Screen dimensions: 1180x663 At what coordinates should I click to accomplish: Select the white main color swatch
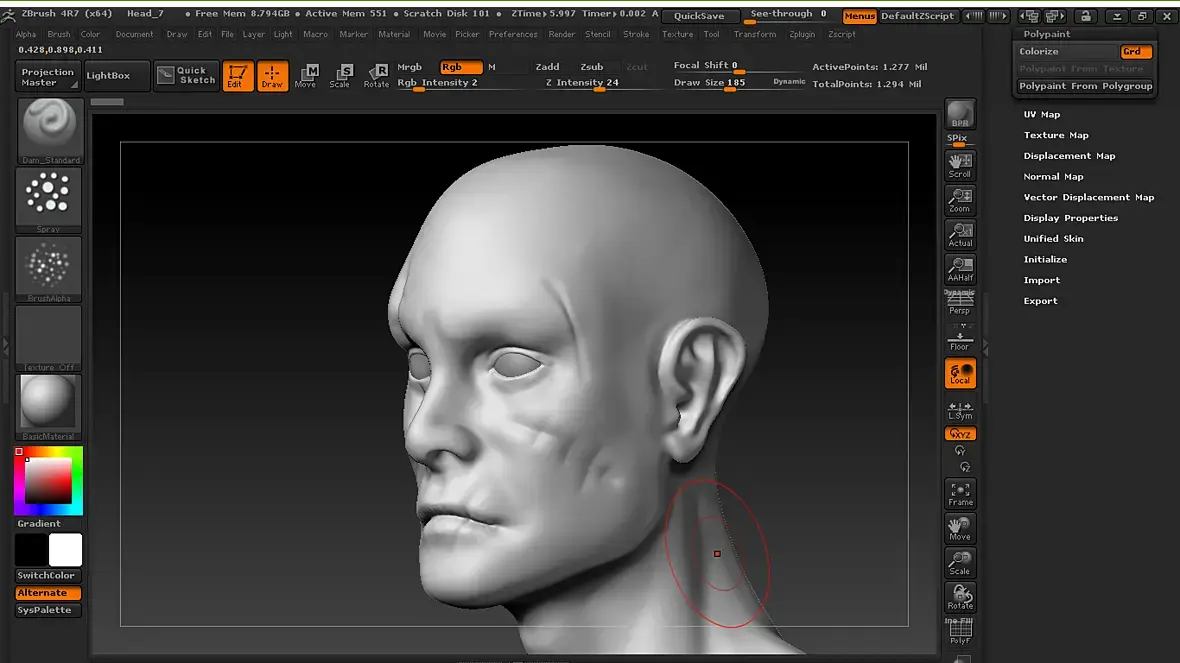[x=65, y=550]
